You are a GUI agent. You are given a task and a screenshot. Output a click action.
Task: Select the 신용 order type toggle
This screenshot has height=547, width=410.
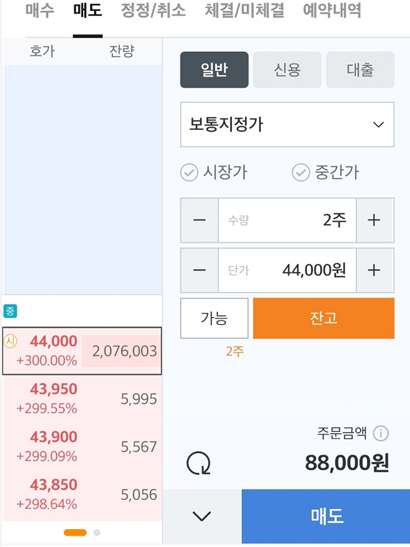[287, 70]
